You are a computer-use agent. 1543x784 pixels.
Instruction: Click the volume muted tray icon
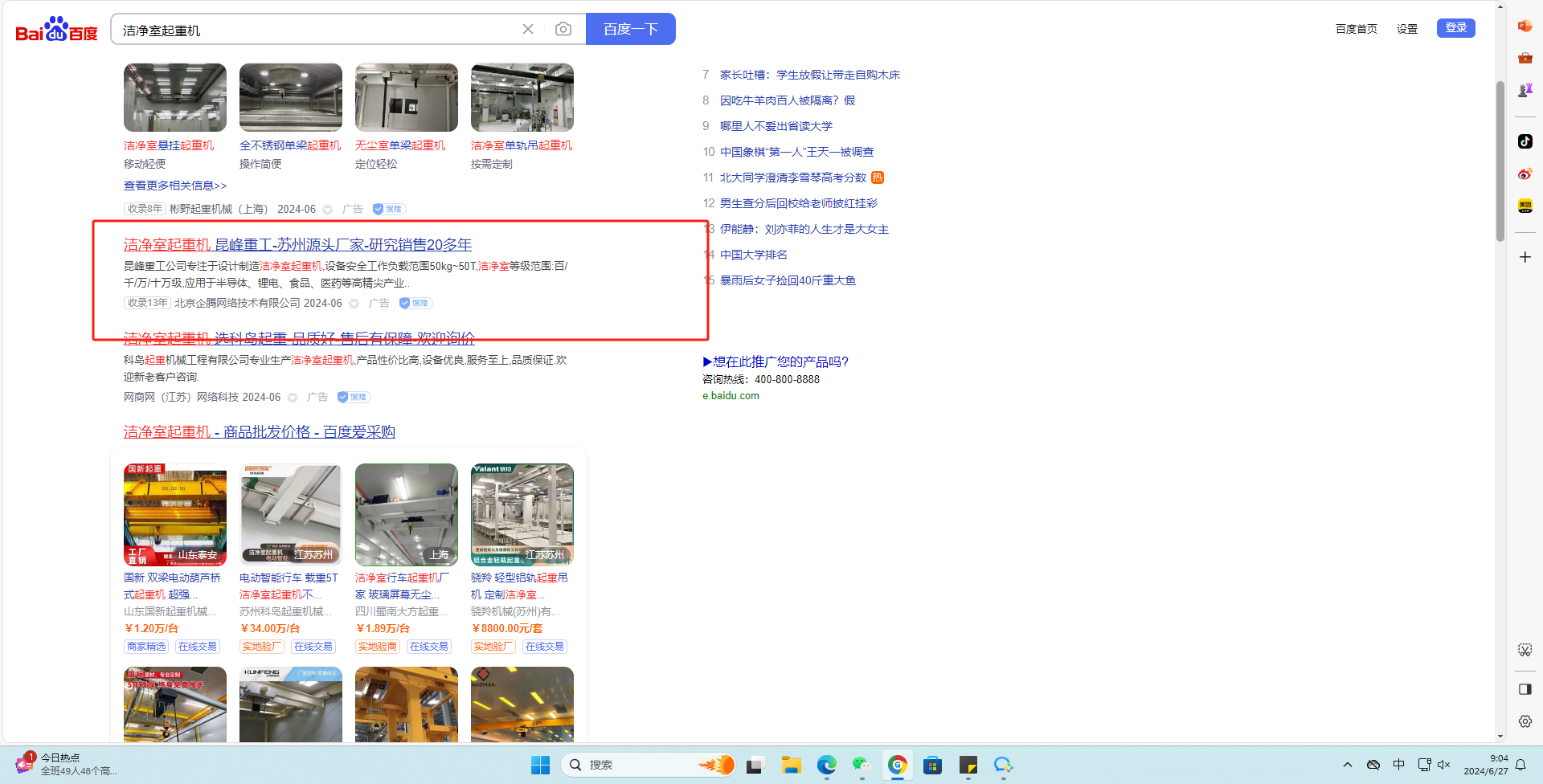1443,765
